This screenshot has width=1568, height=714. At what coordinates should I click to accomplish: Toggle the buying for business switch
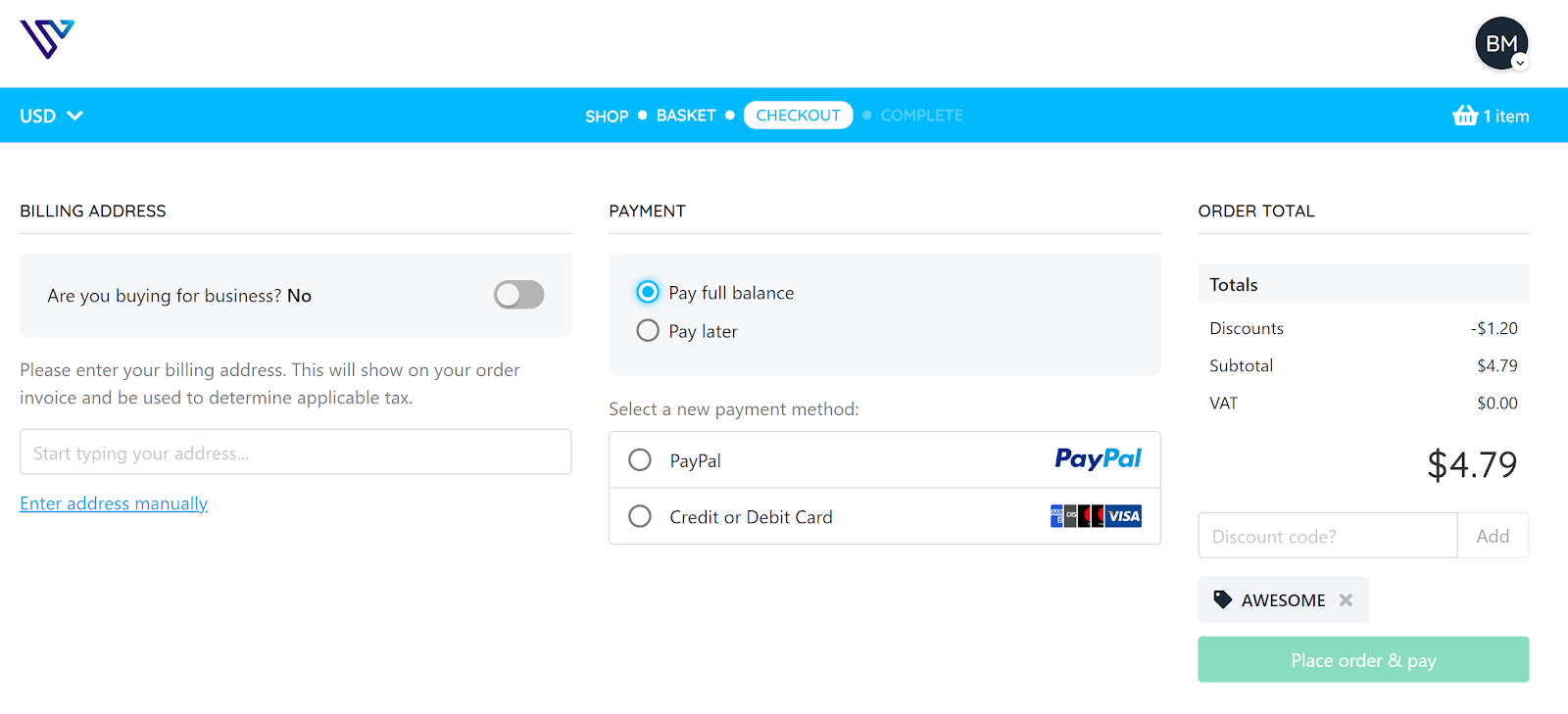click(x=518, y=295)
